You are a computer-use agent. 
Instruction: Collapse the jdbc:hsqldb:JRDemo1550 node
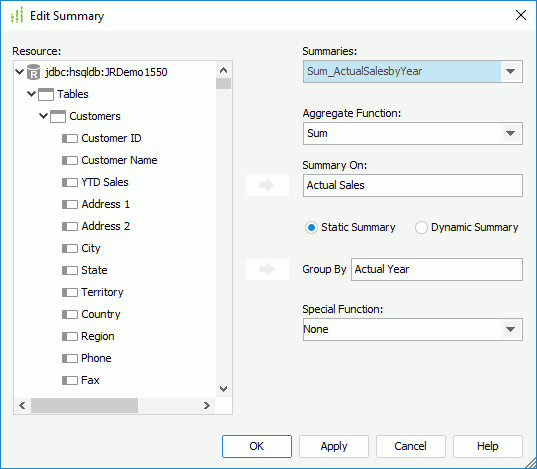pyautogui.click(x=20, y=72)
